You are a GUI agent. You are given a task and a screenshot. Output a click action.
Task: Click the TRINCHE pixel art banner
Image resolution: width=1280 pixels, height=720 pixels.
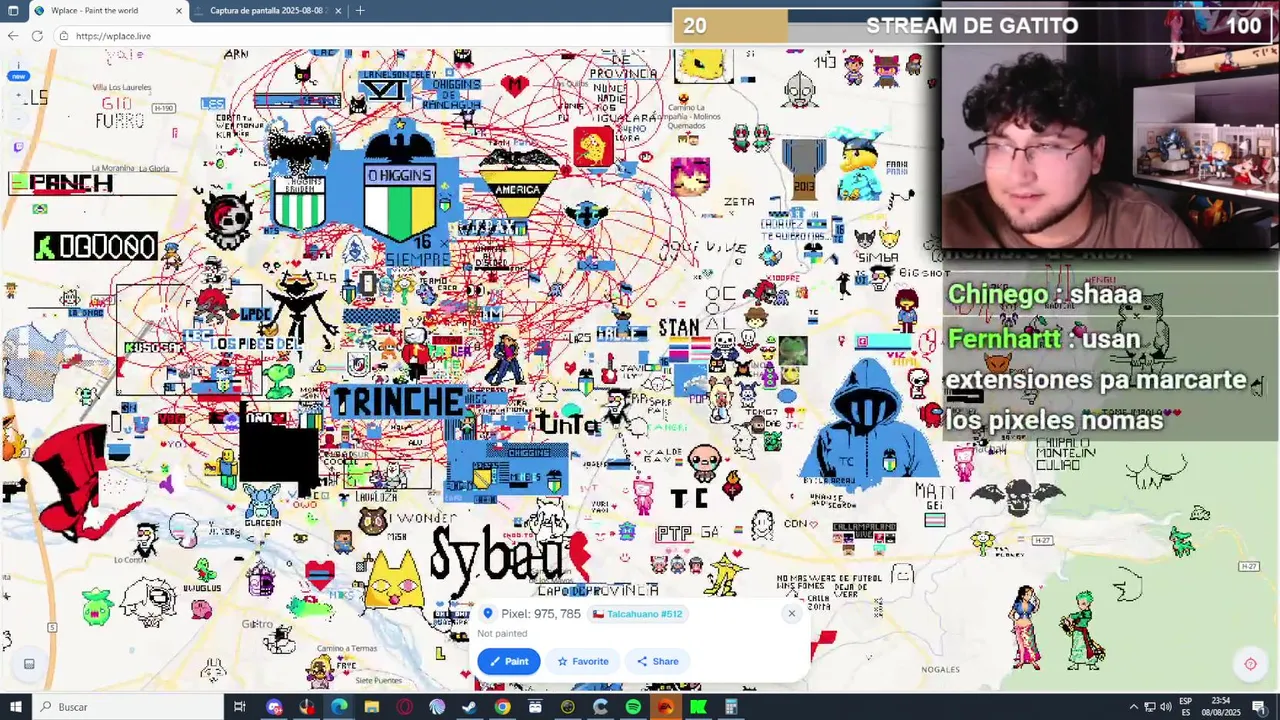[x=398, y=402]
